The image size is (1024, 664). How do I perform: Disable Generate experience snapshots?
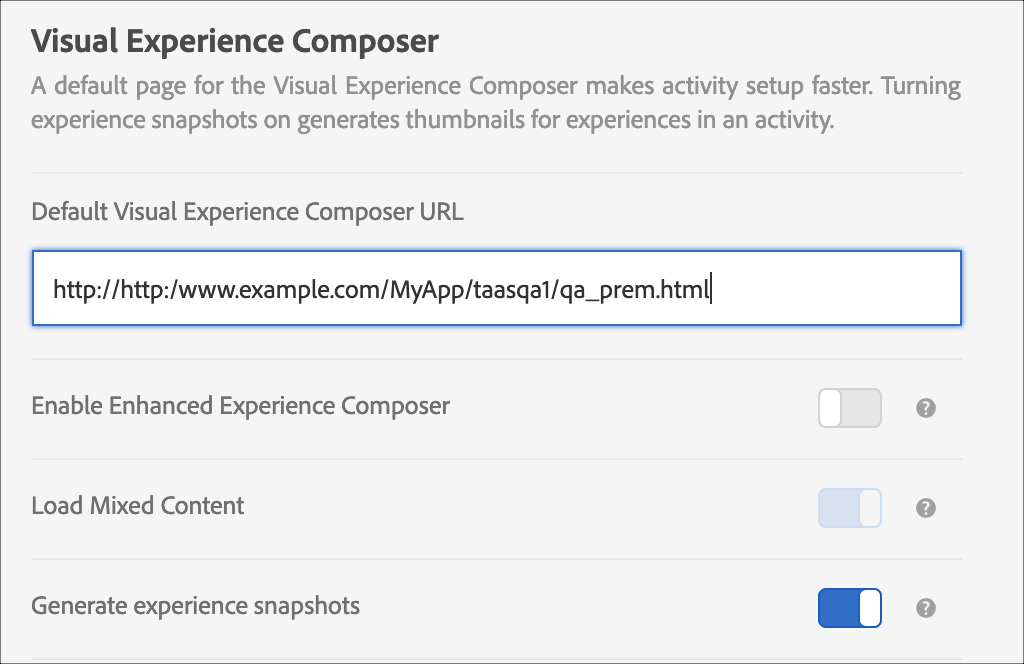849,608
